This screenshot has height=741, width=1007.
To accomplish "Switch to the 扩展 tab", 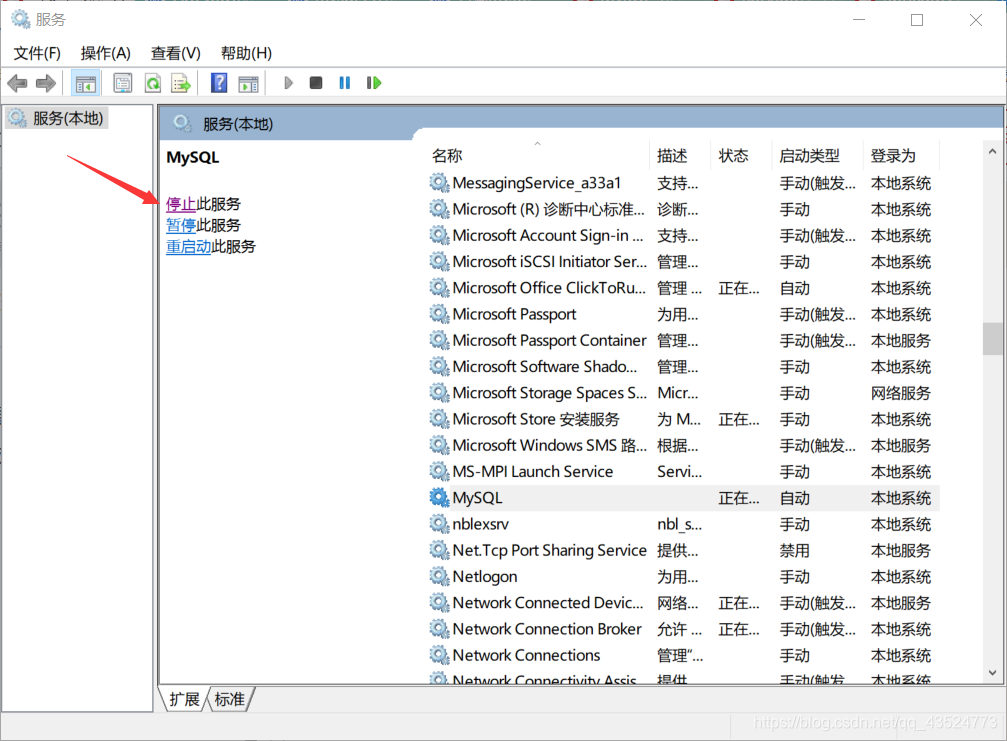I will tap(184, 699).
